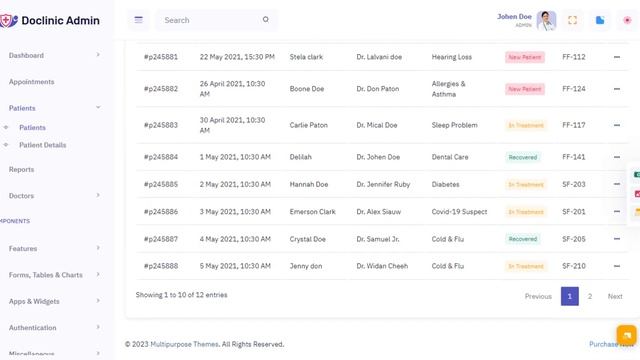Open actions menu for Boone Doe row
Image resolution: width=640 pixels, height=360 pixels.
pos(617,89)
